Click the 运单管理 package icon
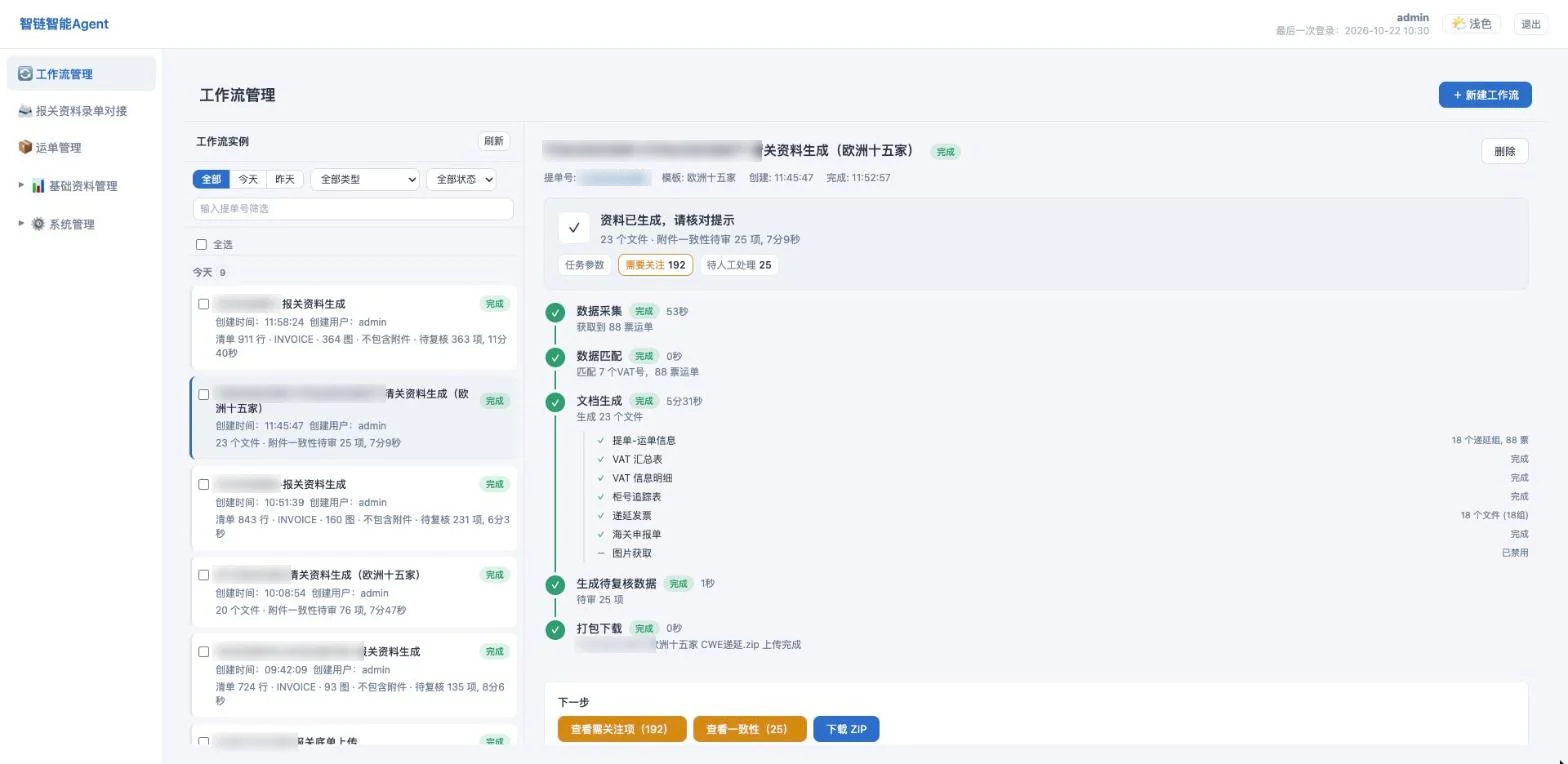This screenshot has height=764, width=1568. [25, 147]
